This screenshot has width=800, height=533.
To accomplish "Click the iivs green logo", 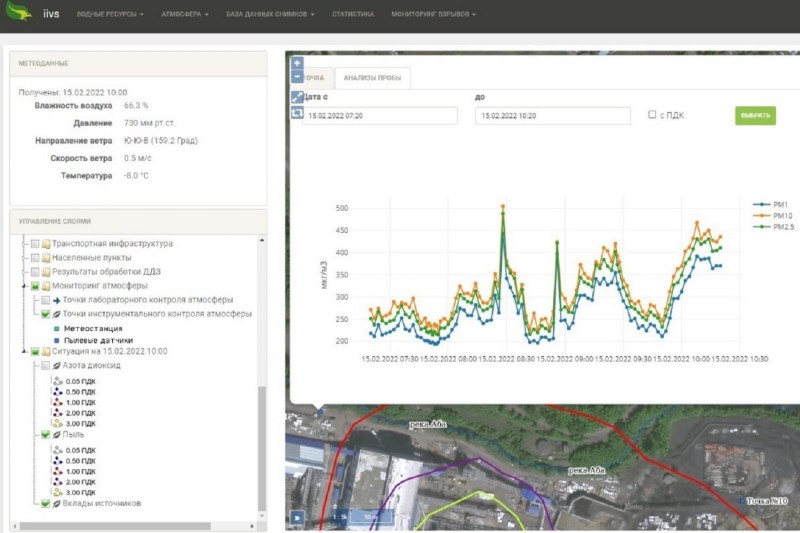I will pyautogui.click(x=19, y=14).
